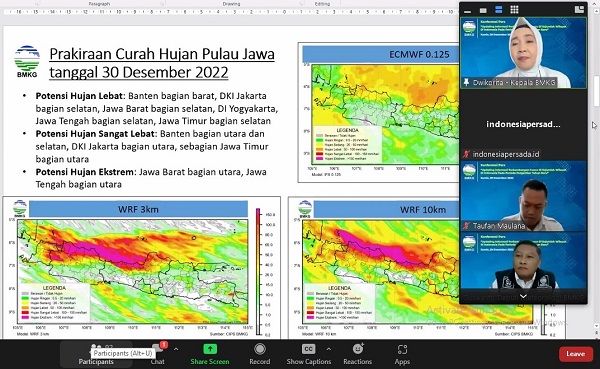
Task: Click the LEGENDA box in the ECMWF map
Action: 347,144
